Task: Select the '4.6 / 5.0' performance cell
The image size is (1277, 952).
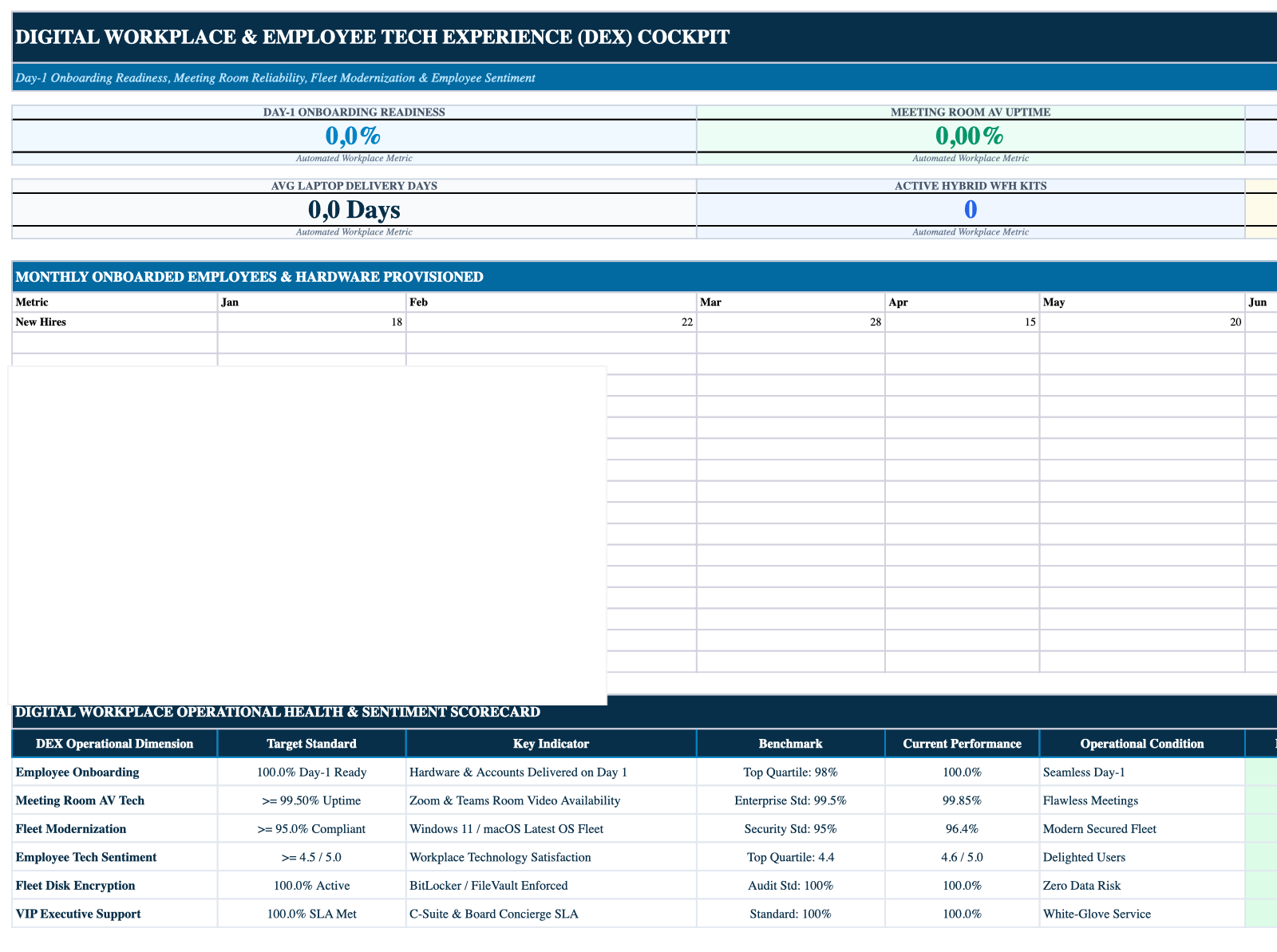Action: coord(963,857)
